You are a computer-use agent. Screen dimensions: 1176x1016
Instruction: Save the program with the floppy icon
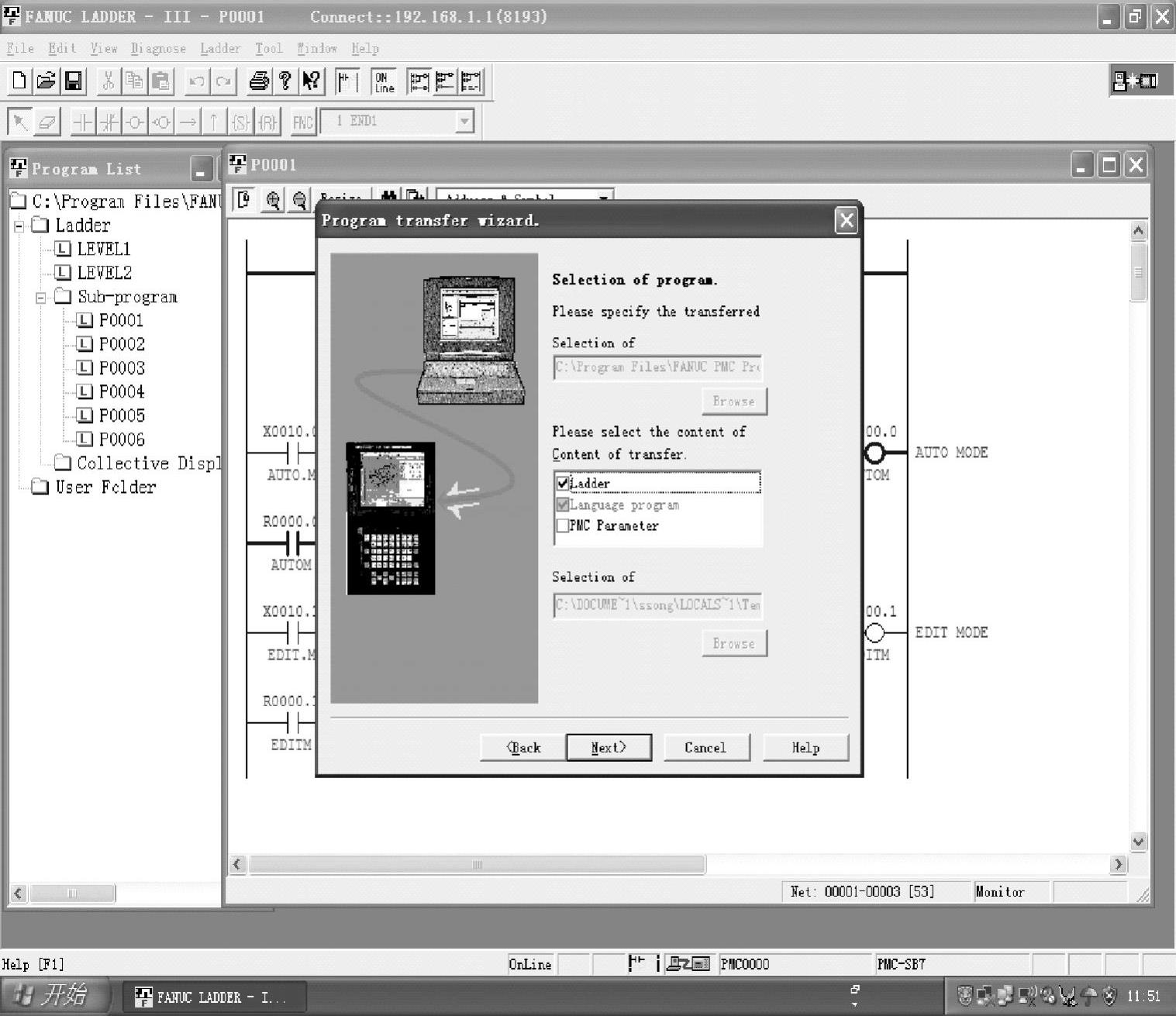click(x=74, y=81)
